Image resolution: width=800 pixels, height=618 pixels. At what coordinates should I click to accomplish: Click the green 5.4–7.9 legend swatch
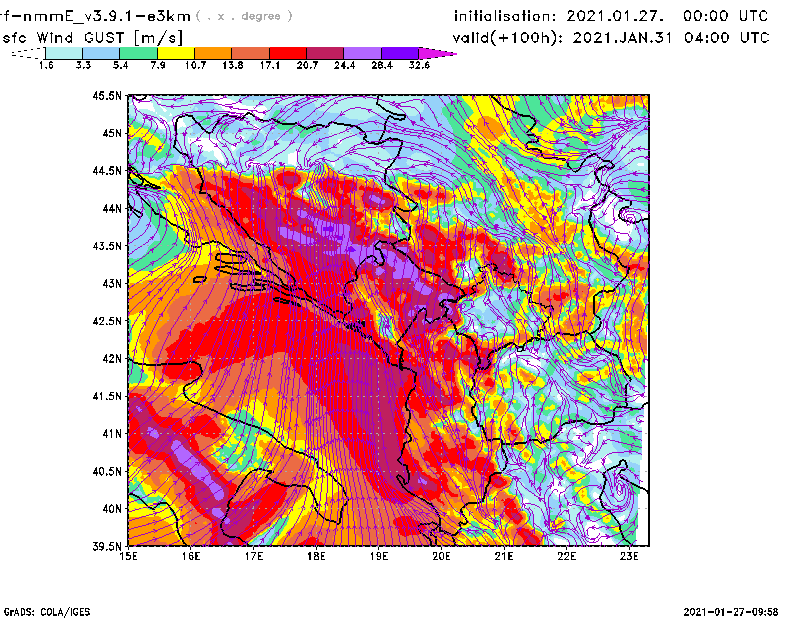(x=138, y=53)
